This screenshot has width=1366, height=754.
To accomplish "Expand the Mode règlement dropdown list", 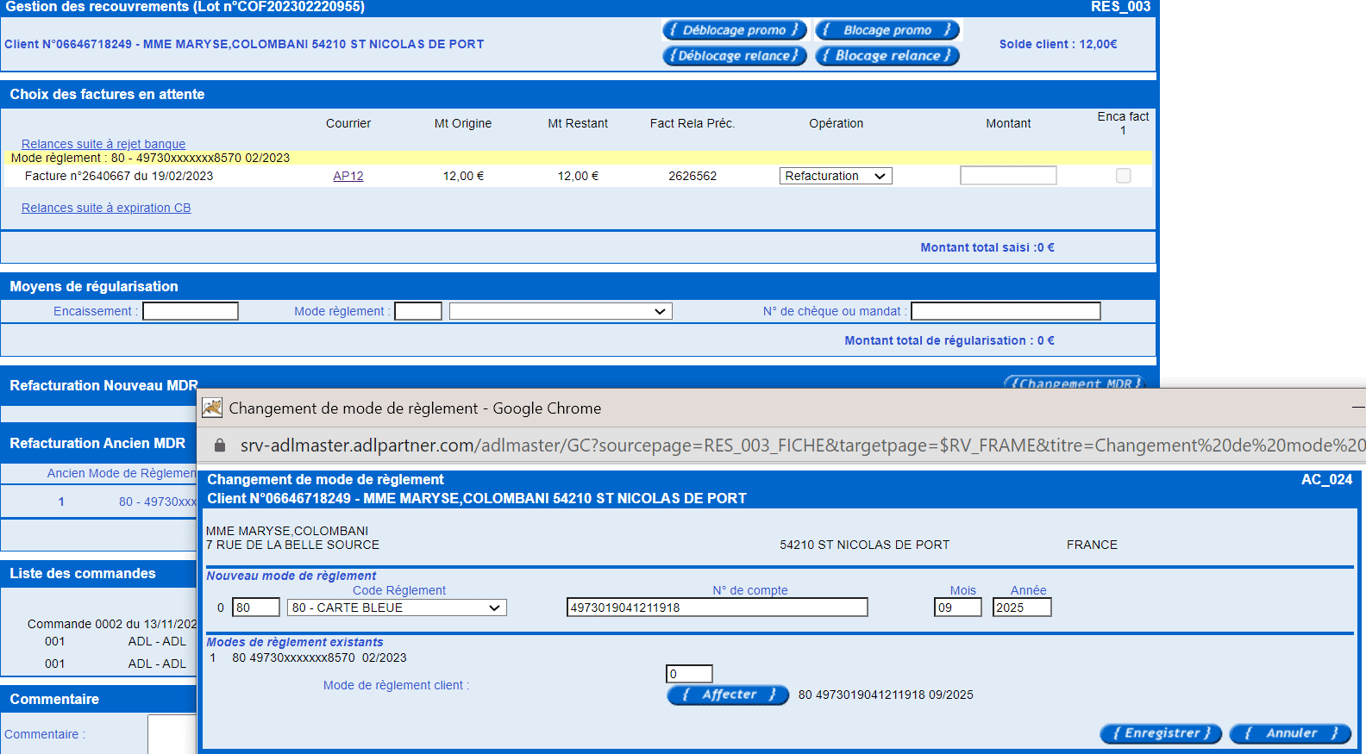I will [x=560, y=312].
